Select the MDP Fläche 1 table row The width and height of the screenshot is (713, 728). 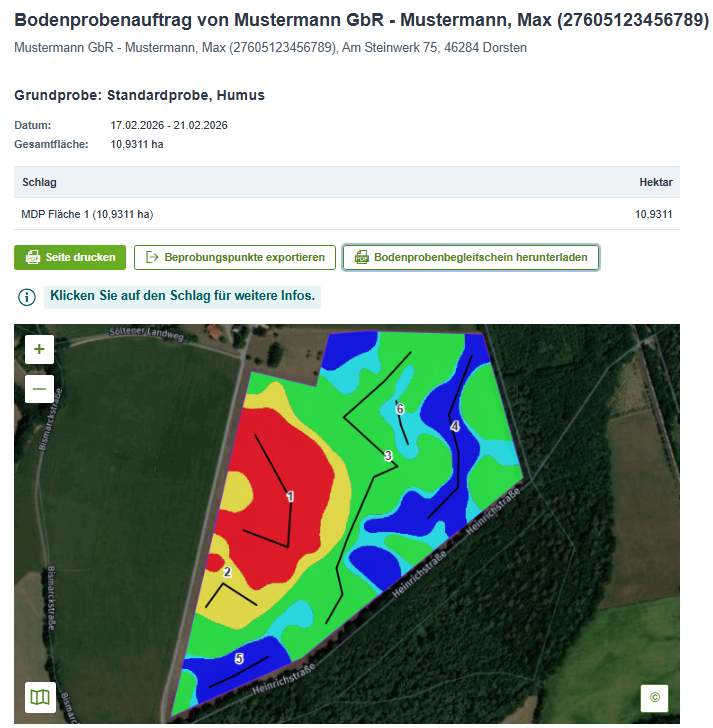346,214
